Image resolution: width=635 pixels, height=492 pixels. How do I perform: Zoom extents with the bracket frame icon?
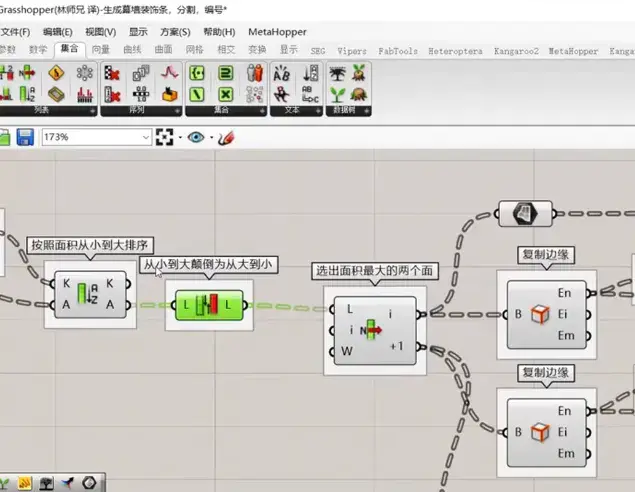click(164, 137)
